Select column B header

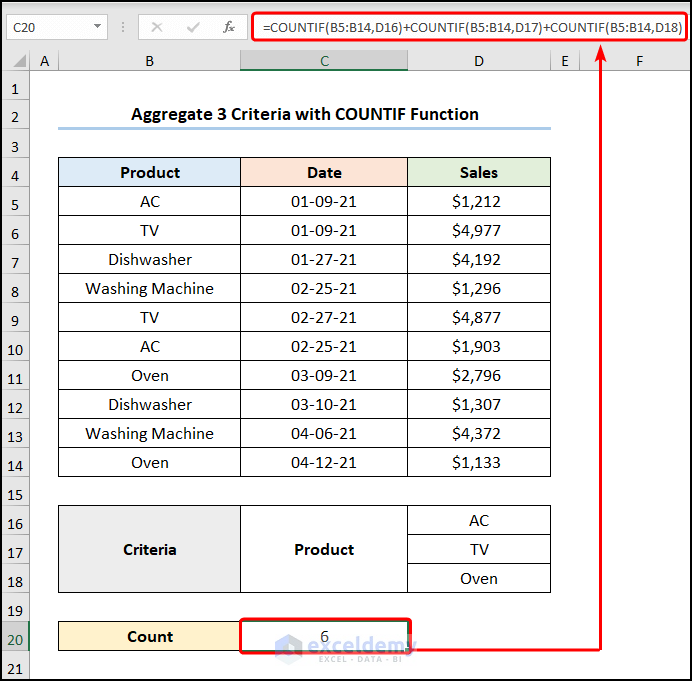click(149, 60)
